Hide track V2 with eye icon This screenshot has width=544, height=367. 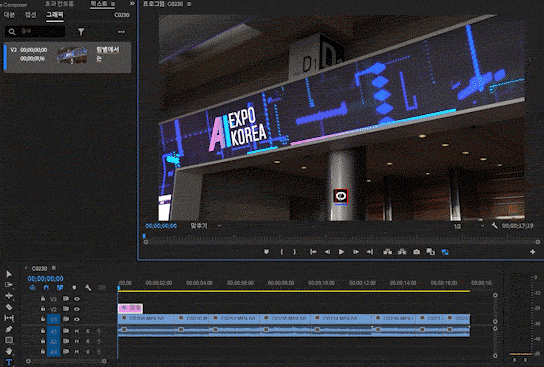click(x=77, y=309)
